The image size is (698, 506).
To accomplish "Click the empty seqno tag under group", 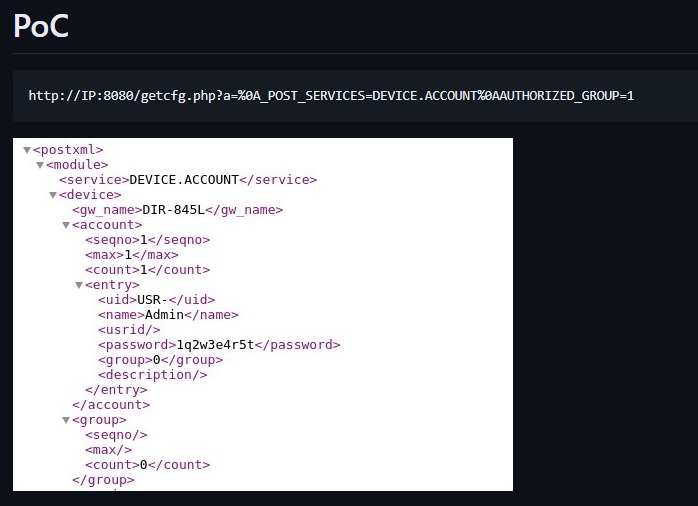I will click(x=116, y=435).
